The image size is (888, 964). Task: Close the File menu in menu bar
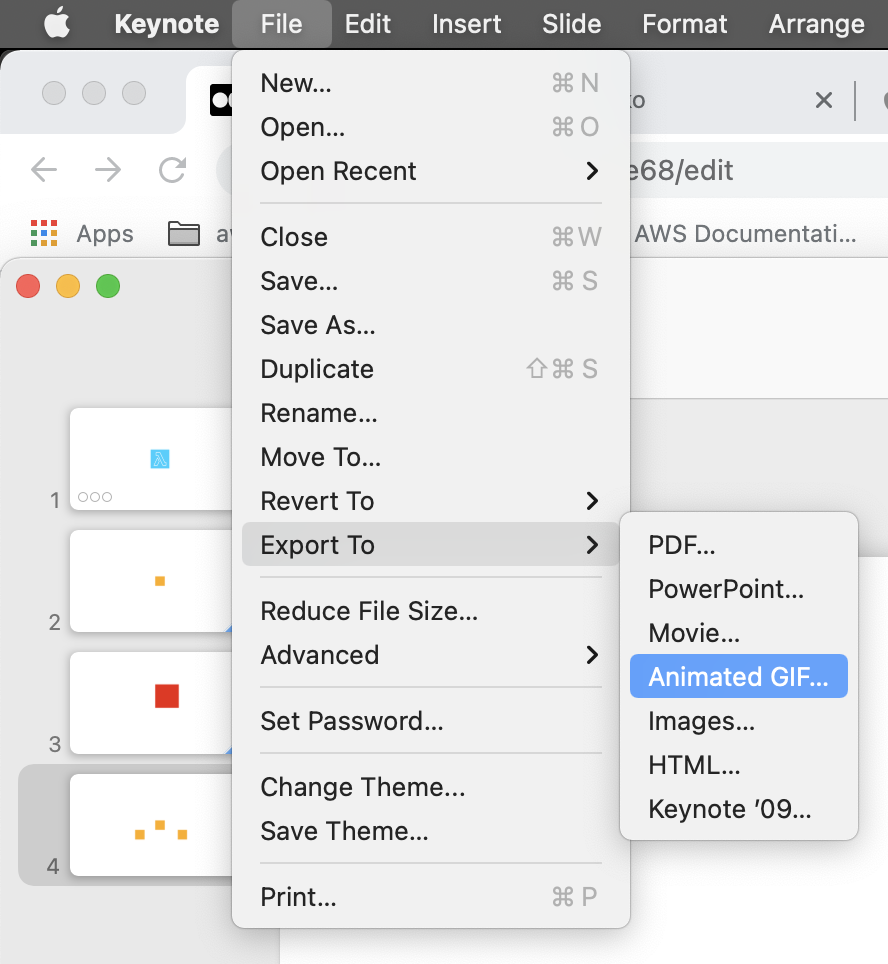click(282, 24)
